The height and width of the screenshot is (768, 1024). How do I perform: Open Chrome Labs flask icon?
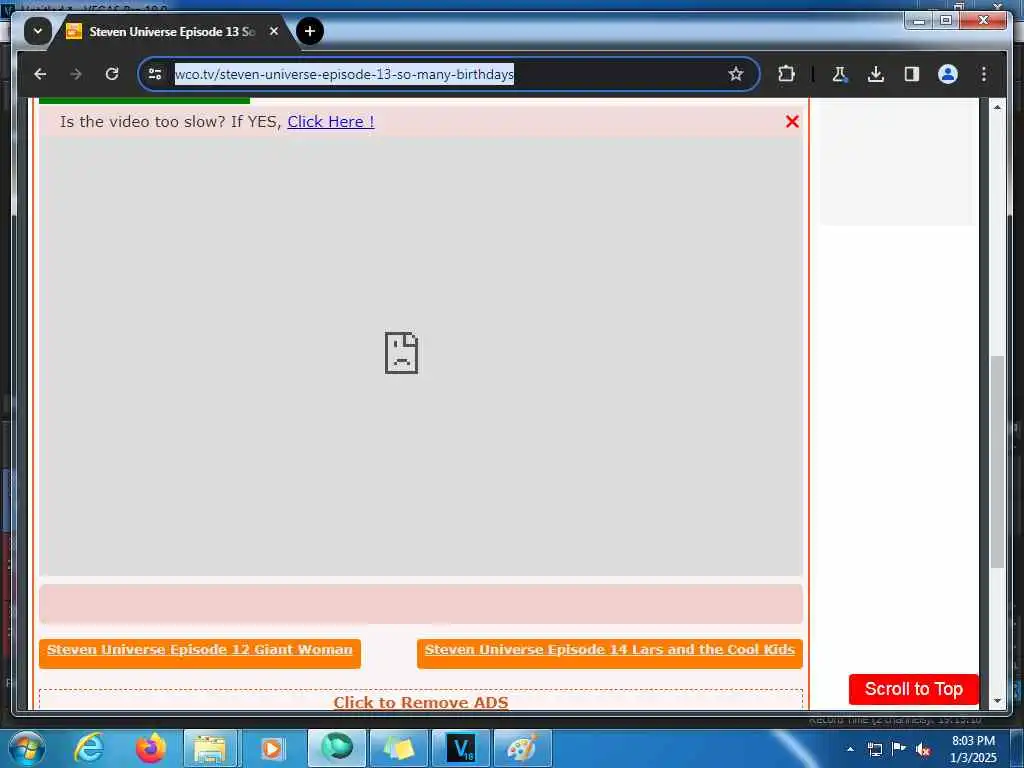click(x=840, y=74)
